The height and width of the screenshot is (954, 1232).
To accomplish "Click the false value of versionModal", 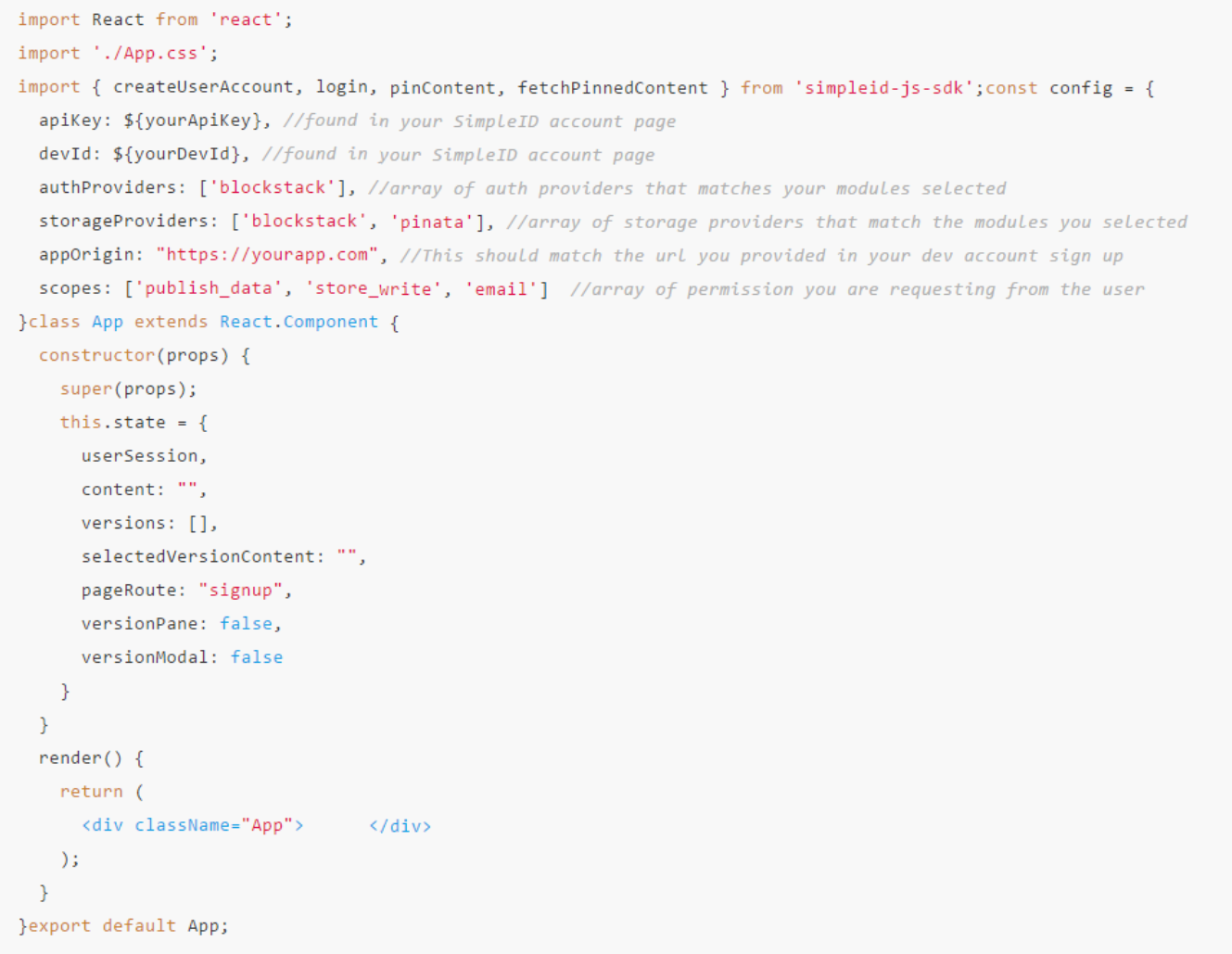I will 257,656.
